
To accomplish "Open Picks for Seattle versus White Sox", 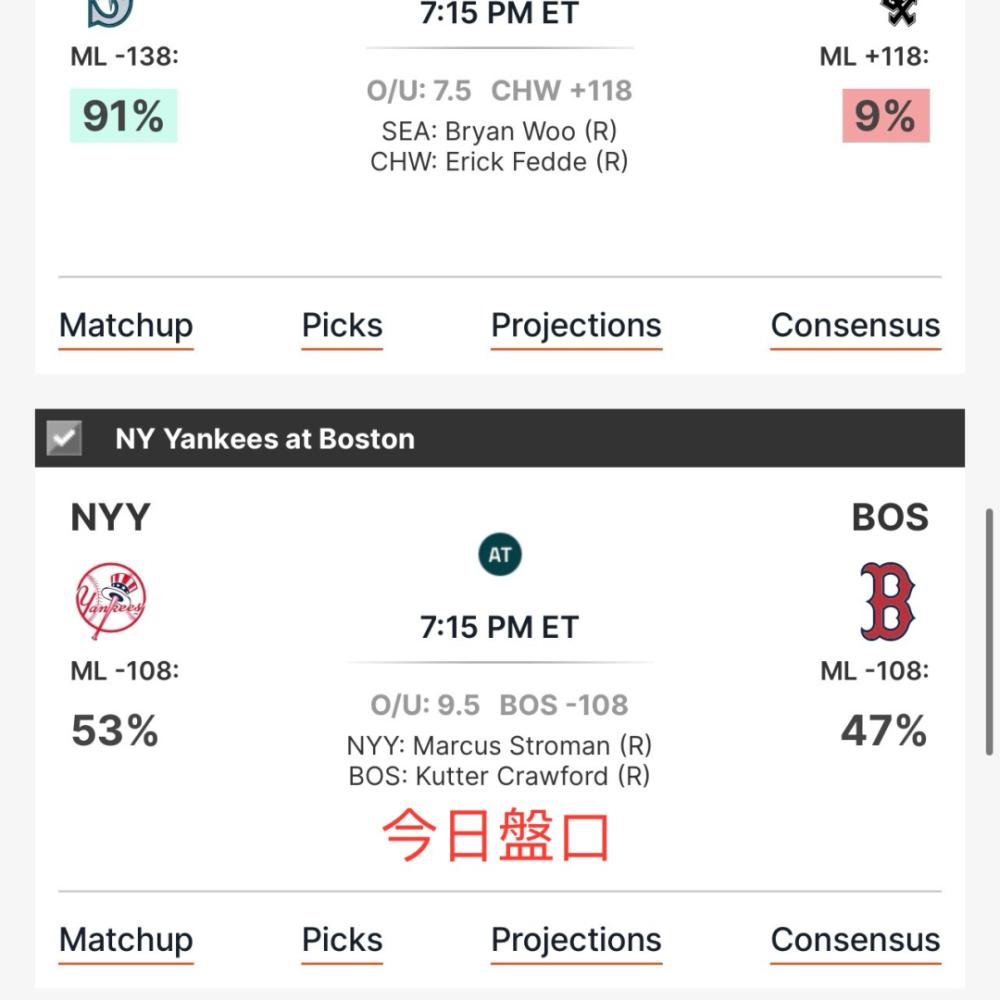I will [x=342, y=326].
